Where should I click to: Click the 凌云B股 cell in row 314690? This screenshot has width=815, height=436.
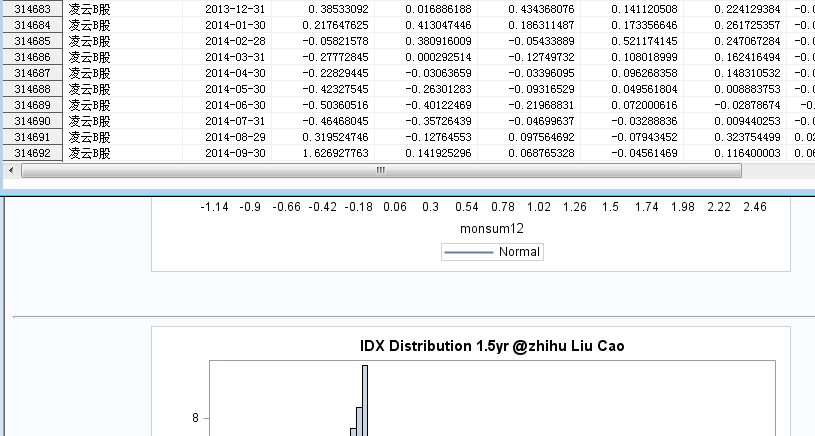click(x=90, y=121)
